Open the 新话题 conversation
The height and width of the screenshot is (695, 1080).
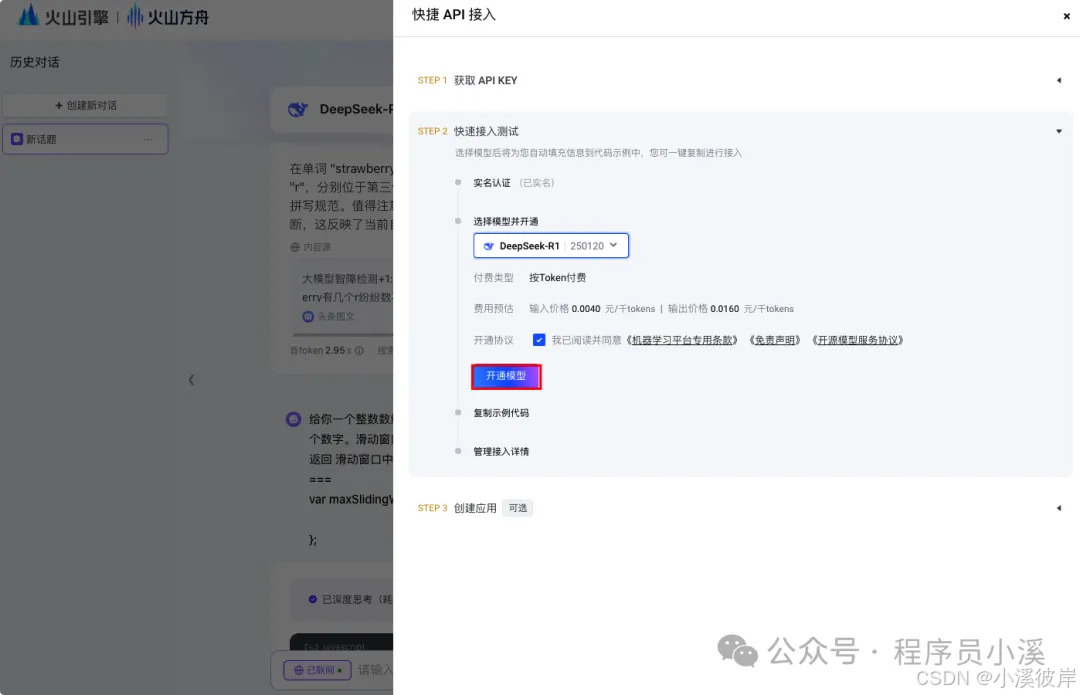85,139
